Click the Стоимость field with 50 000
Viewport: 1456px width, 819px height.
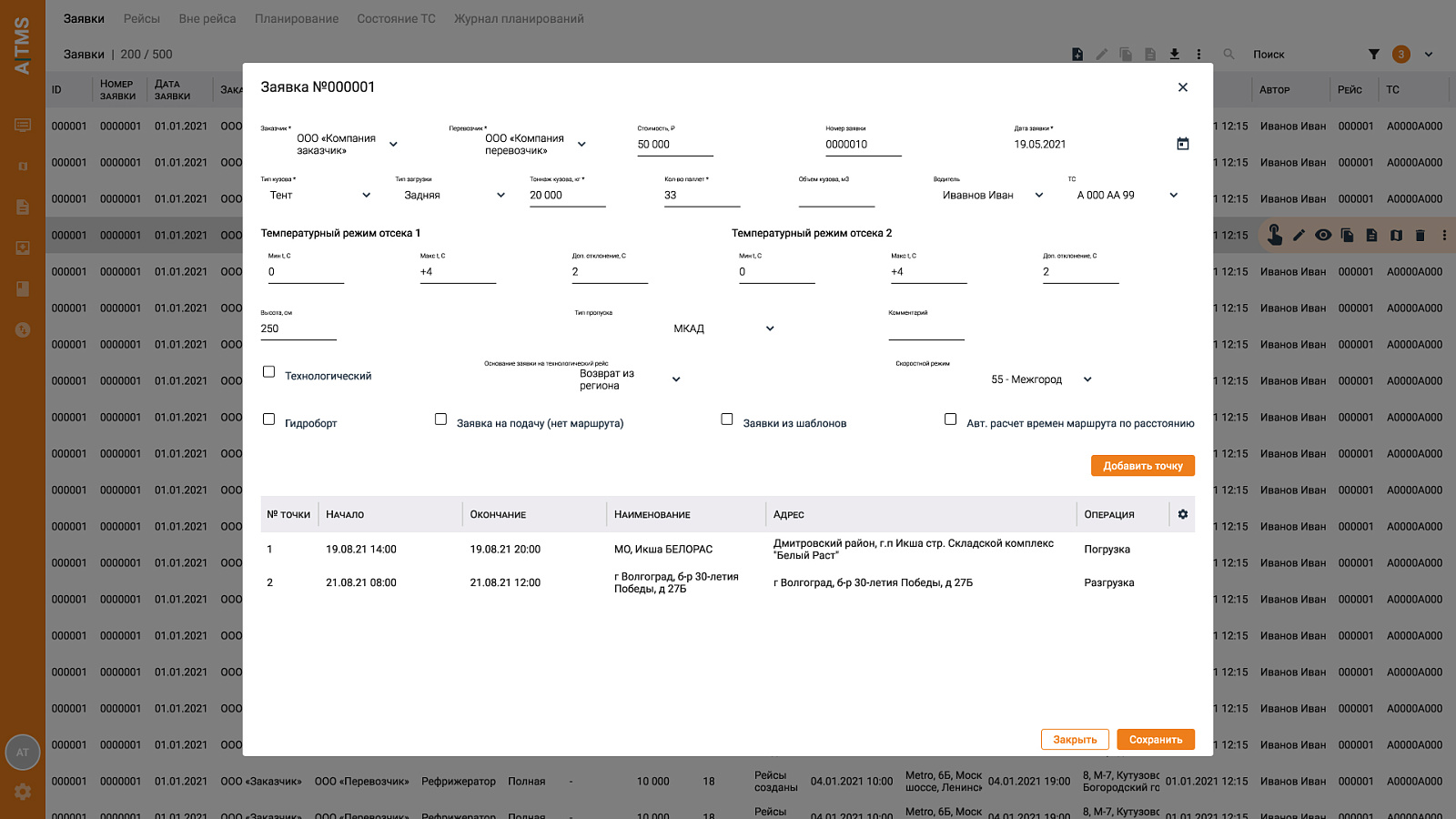675,145
